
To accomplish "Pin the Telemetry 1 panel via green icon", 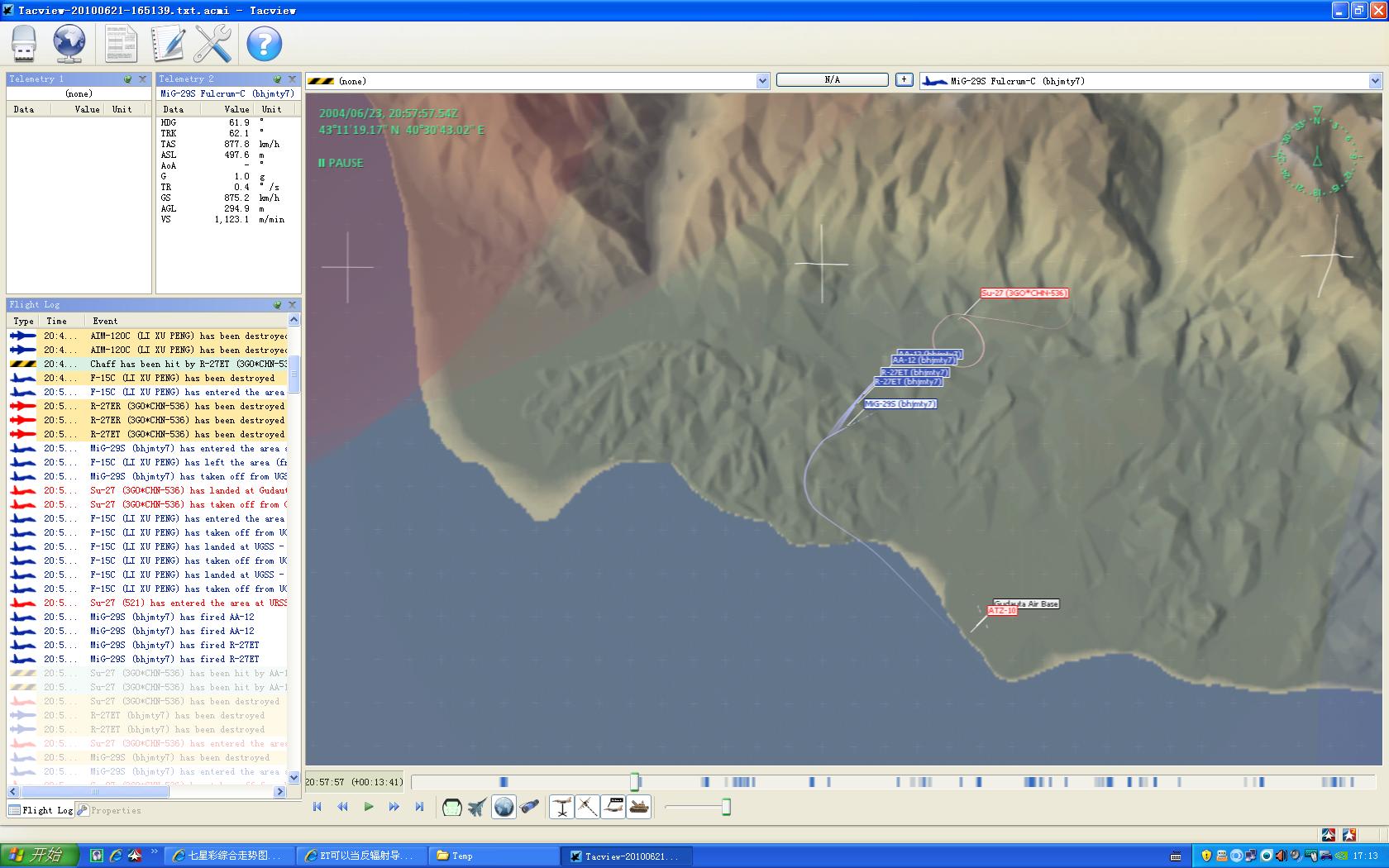I will 128,79.
